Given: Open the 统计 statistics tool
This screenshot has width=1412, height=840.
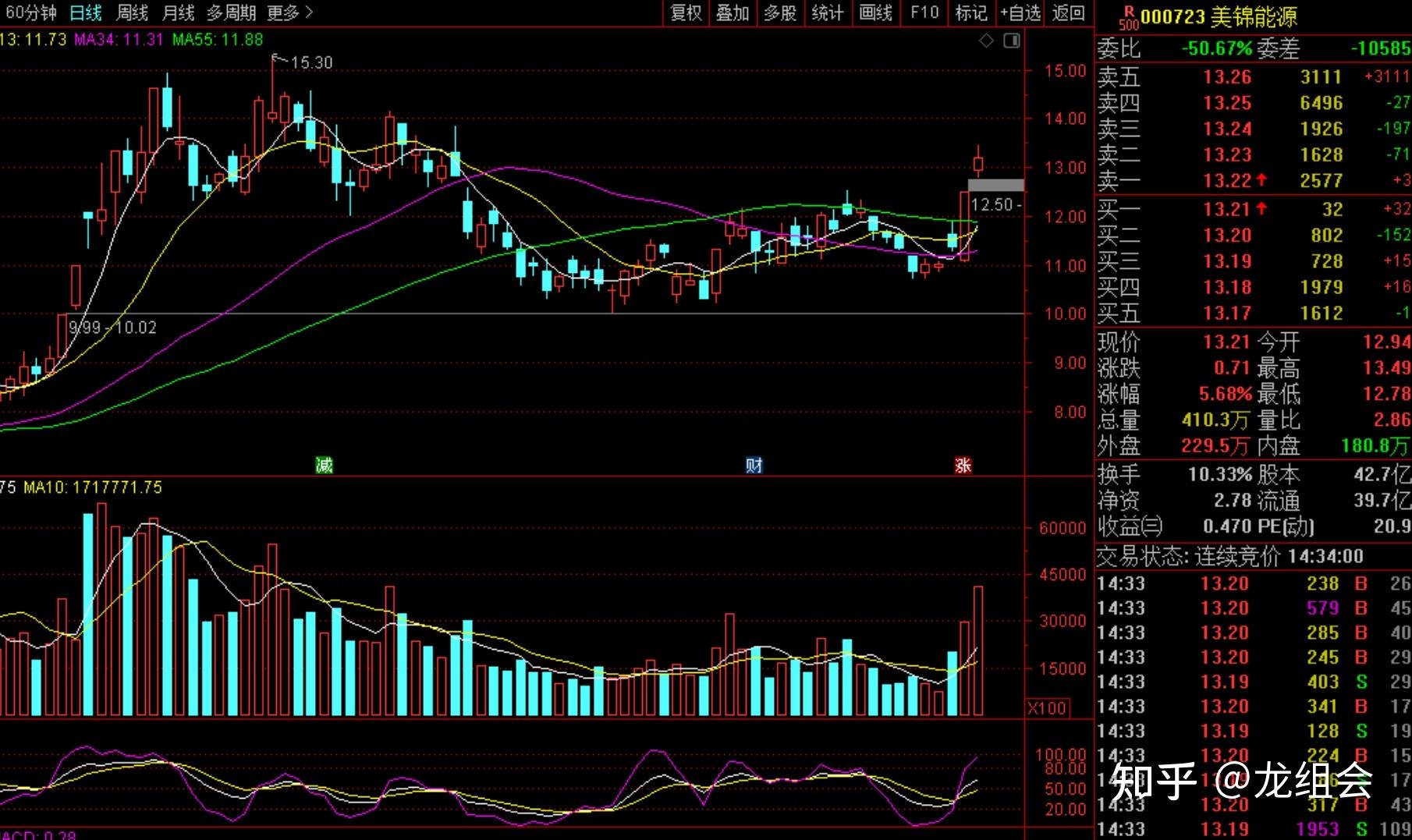Looking at the screenshot, I should coord(828,12).
